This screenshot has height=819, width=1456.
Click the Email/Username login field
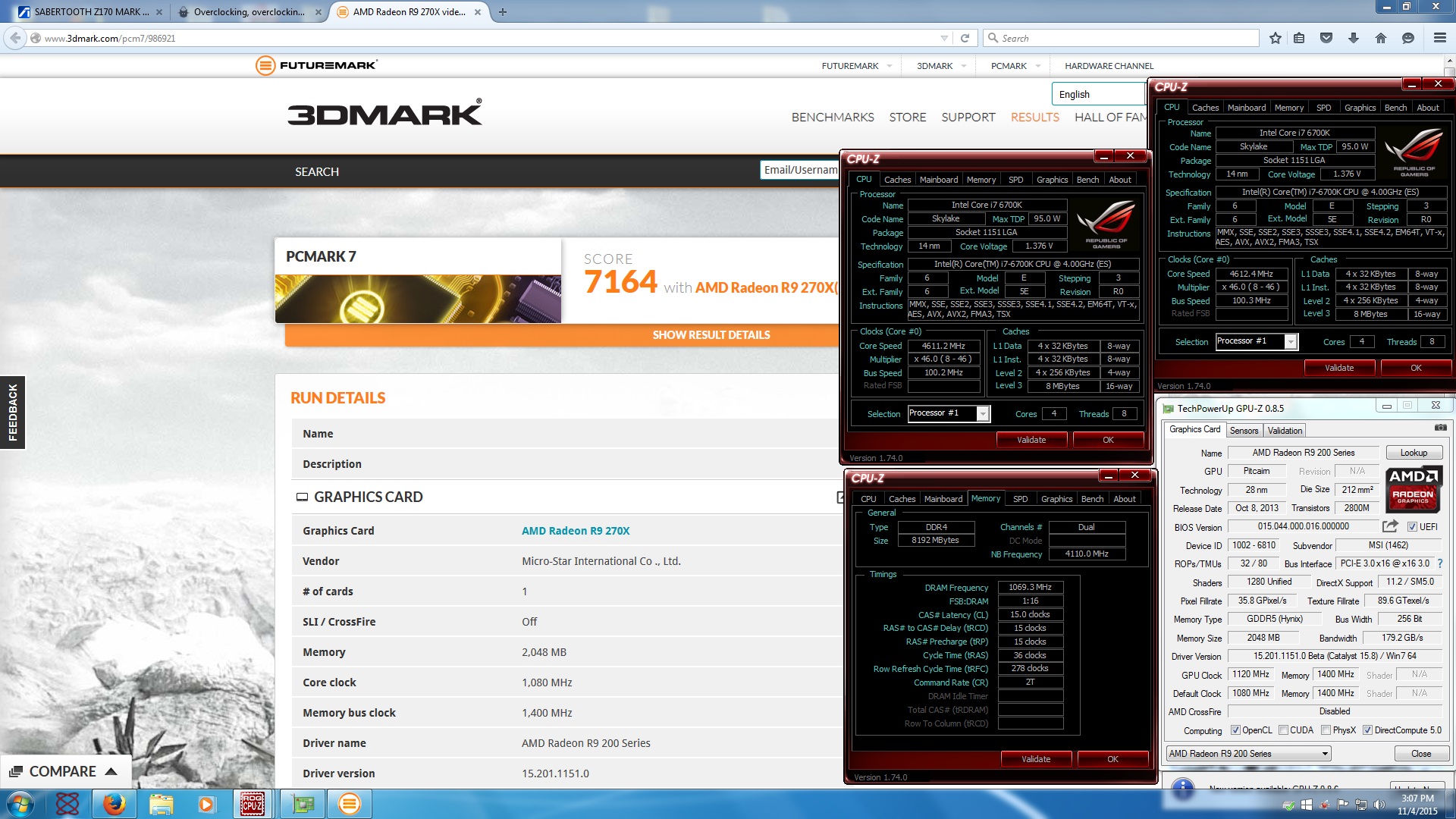pos(800,170)
